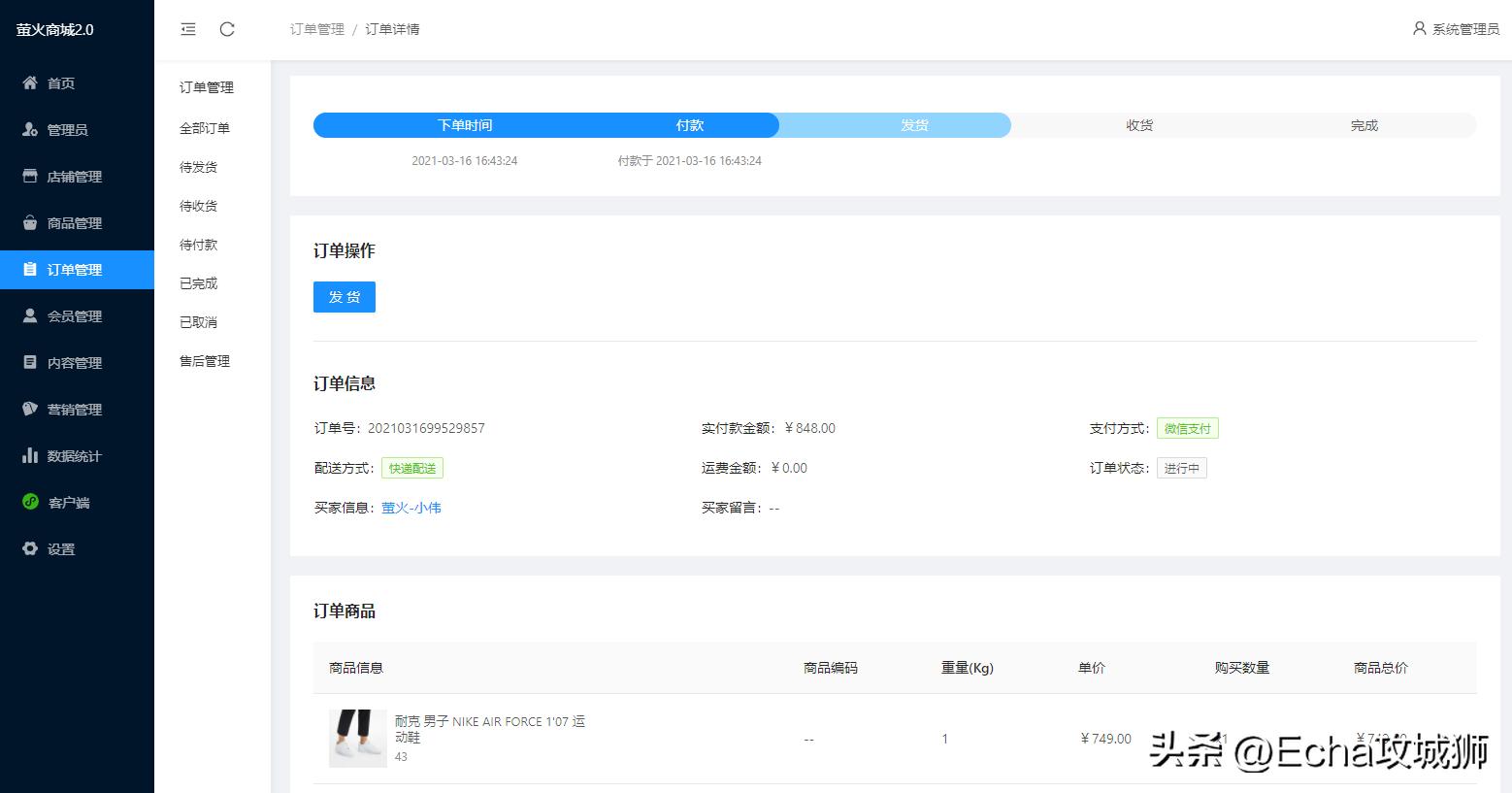The width and height of the screenshot is (1512, 793).
Task: Open the 内容管理 content management icon
Action: point(31,362)
